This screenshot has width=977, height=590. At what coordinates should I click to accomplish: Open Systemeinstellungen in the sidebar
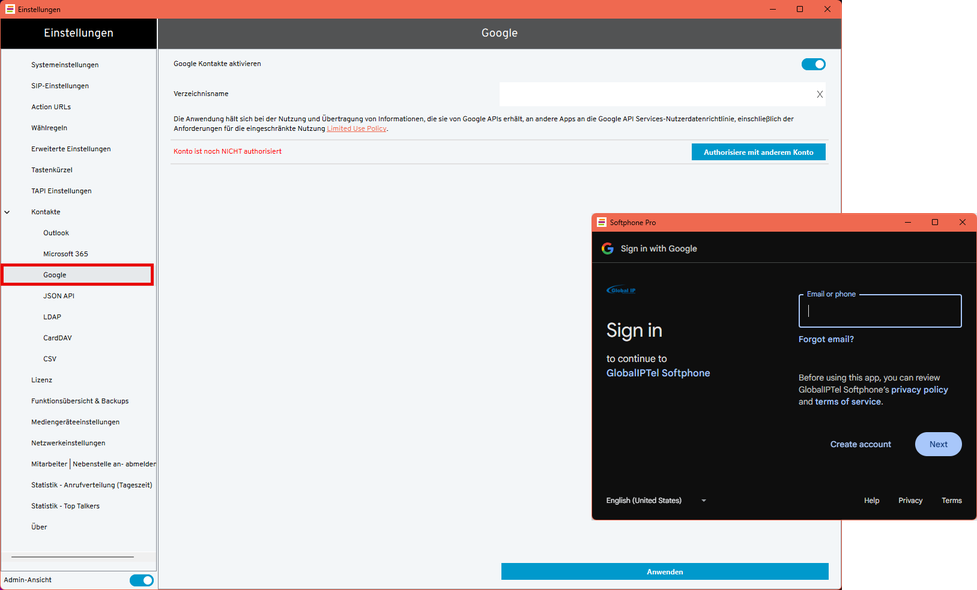(x=65, y=65)
